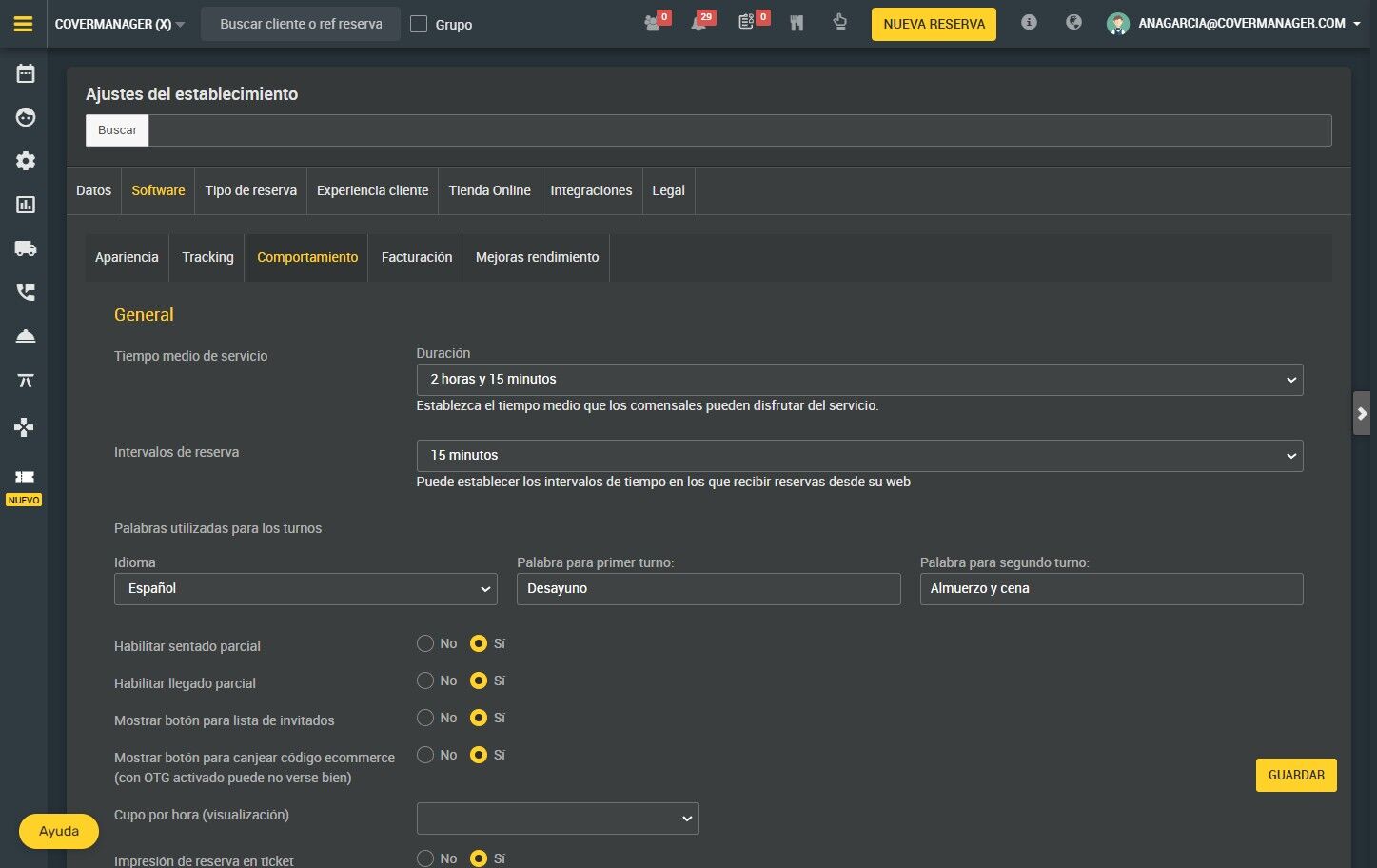Viewport: 1377px width, 868px height.
Task: Click the Palabra para primer turno field
Action: pyautogui.click(x=708, y=589)
